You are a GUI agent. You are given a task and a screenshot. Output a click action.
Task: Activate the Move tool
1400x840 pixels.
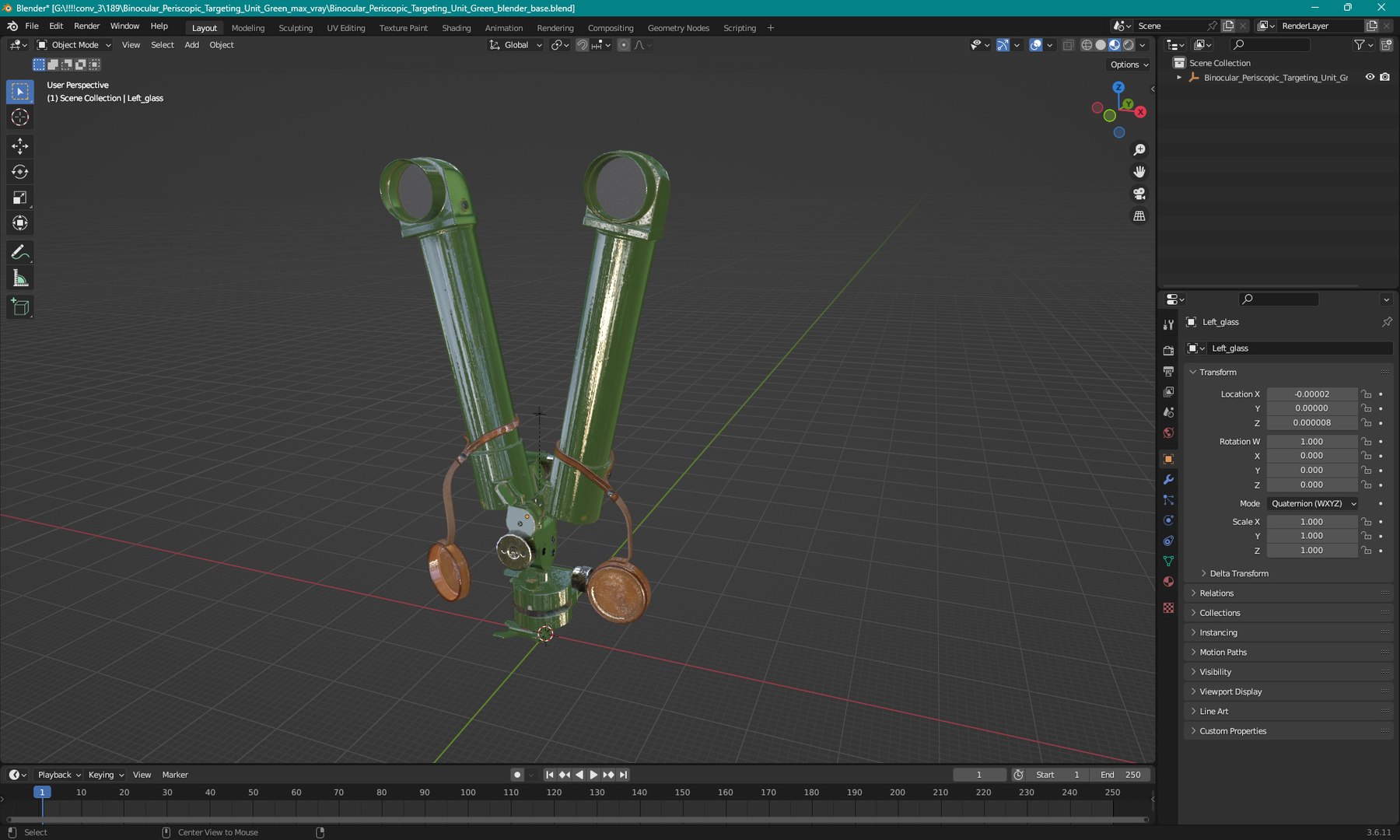pyautogui.click(x=20, y=146)
